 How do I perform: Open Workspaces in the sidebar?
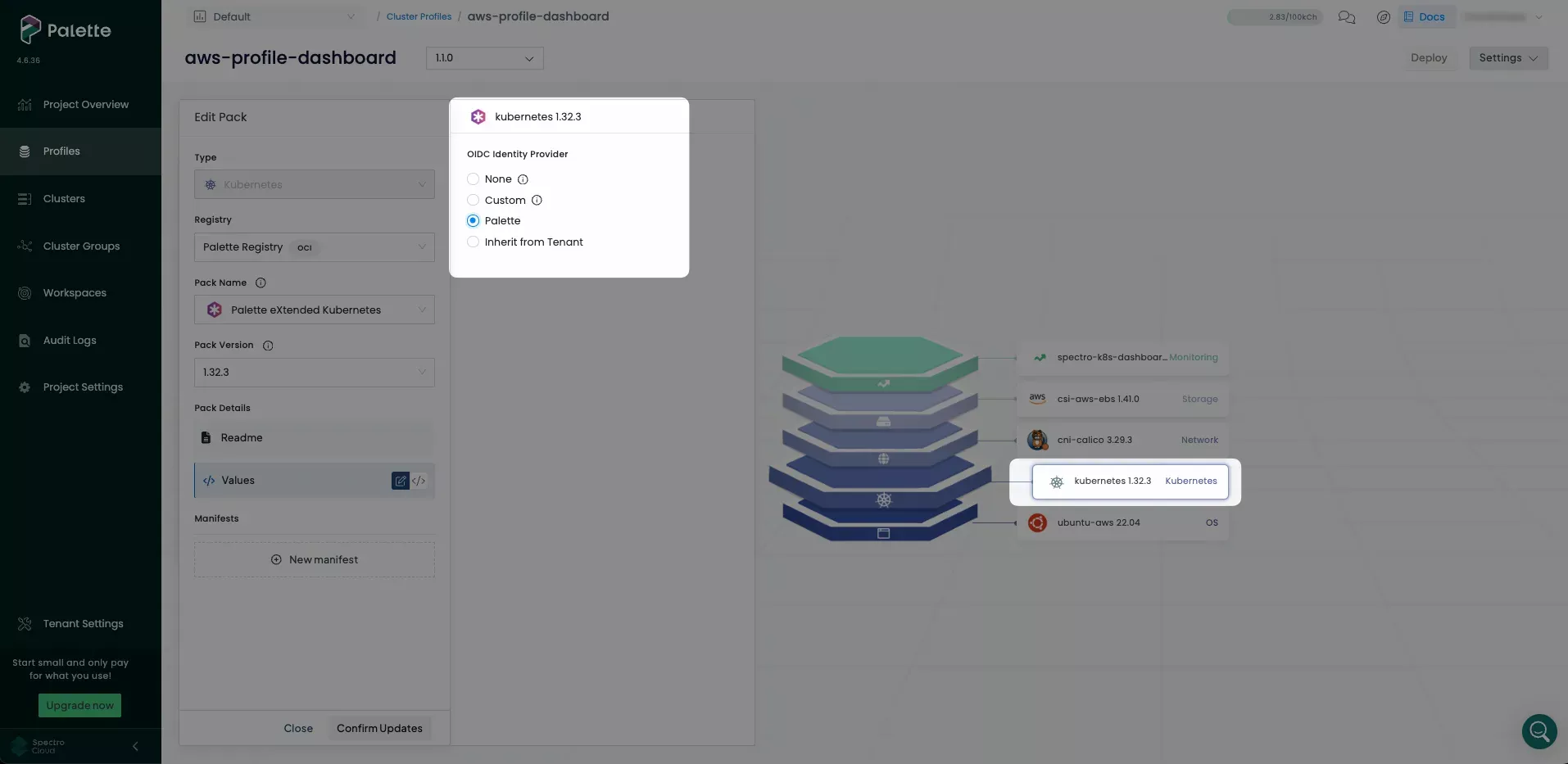point(75,292)
